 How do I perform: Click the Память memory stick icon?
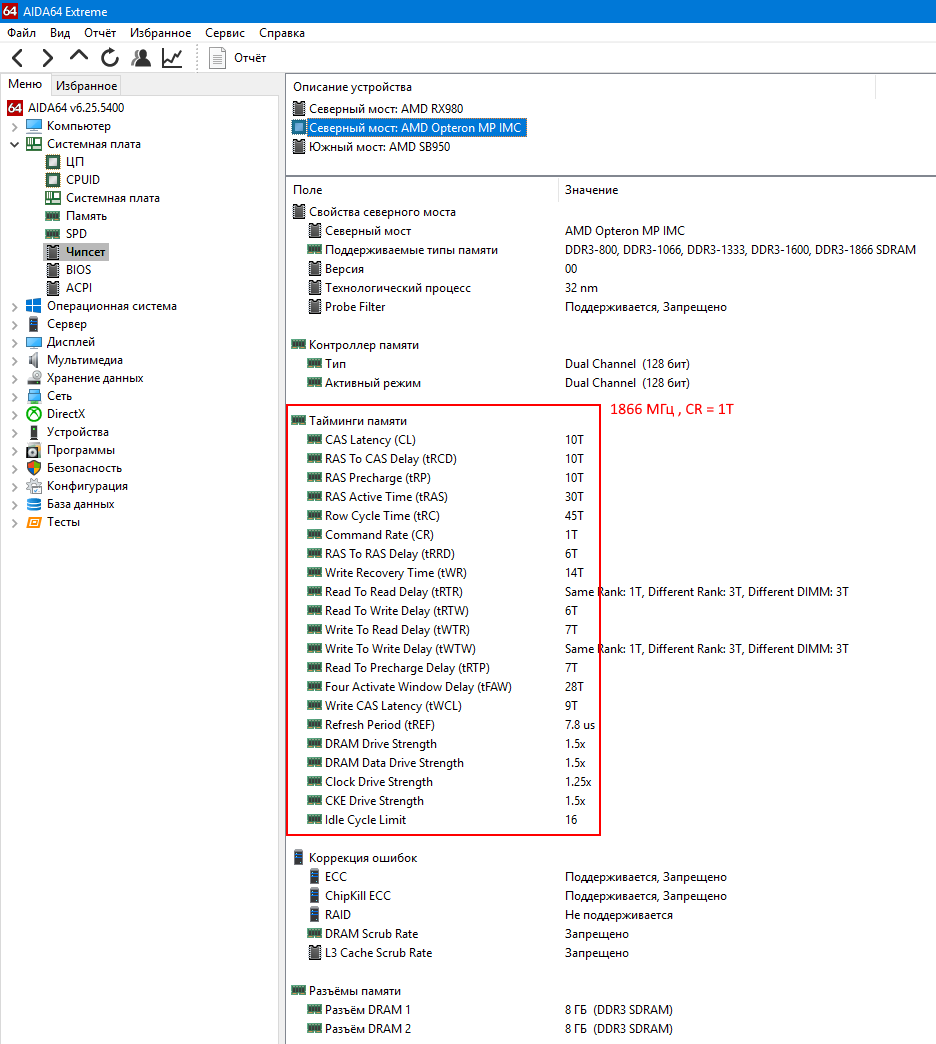point(53,216)
